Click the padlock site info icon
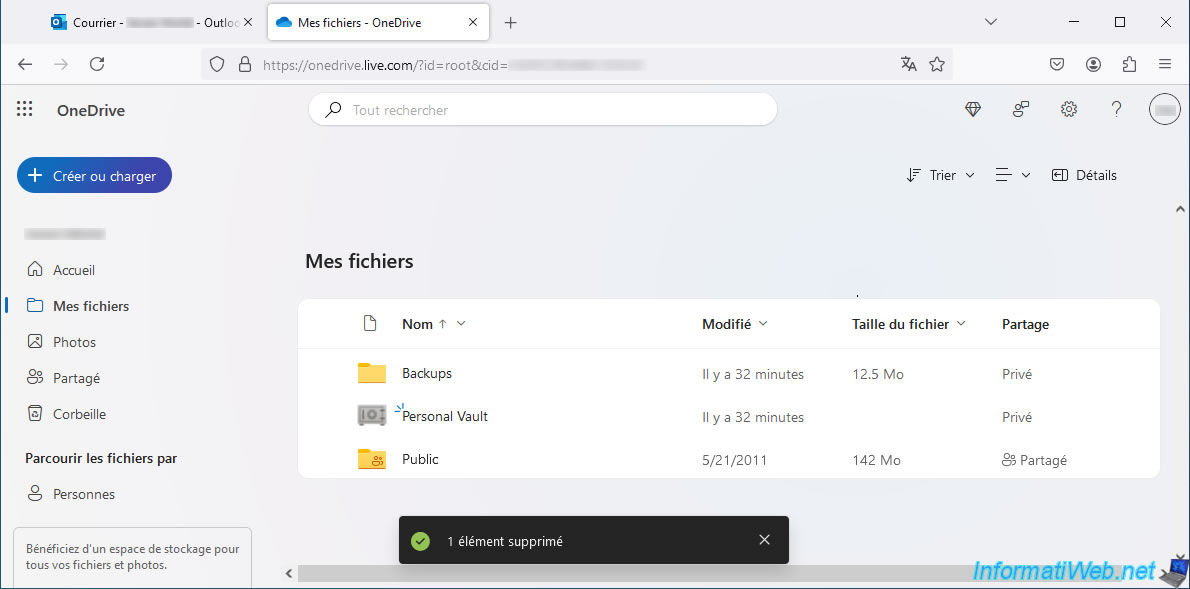The height and width of the screenshot is (589, 1190). click(x=244, y=65)
